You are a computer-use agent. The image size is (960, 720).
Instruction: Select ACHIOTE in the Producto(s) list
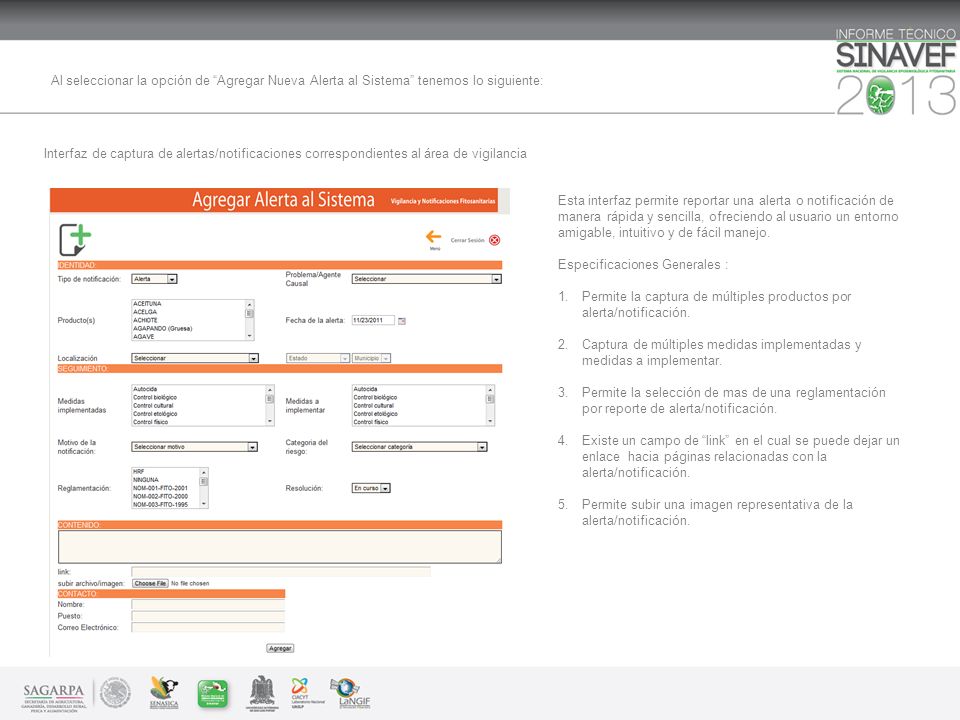[145, 320]
